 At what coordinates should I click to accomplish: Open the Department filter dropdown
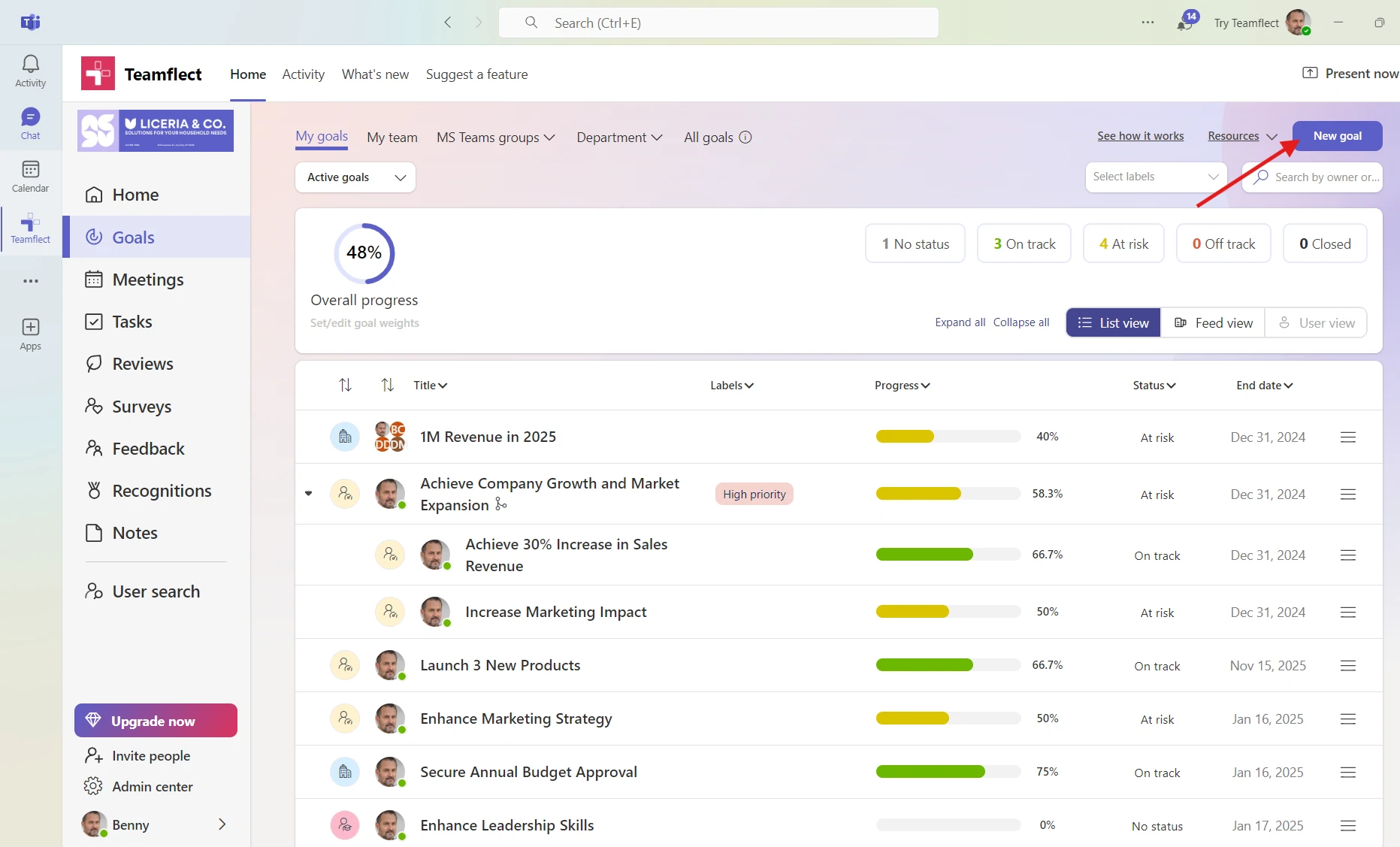(x=618, y=137)
